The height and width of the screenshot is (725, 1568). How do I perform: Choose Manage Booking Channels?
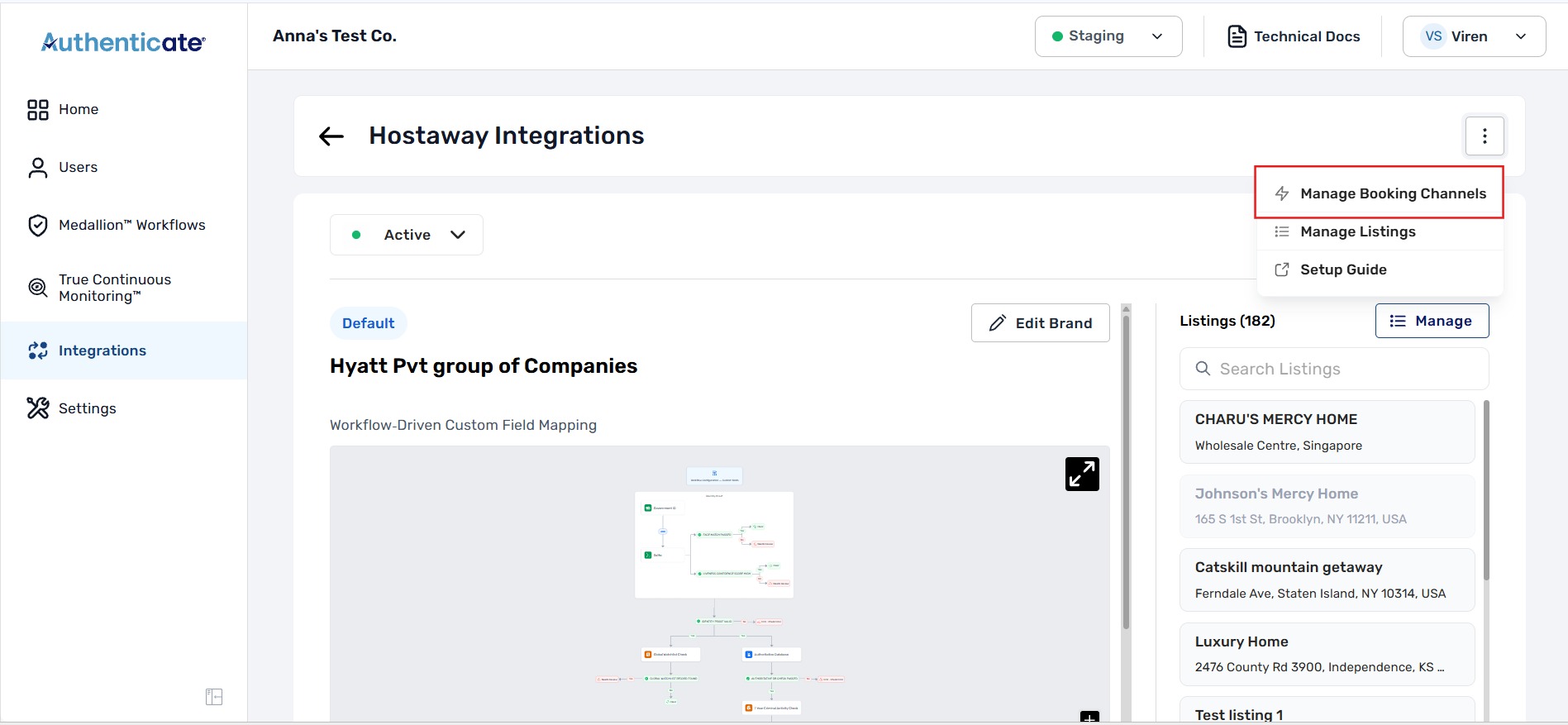pyautogui.click(x=1379, y=193)
